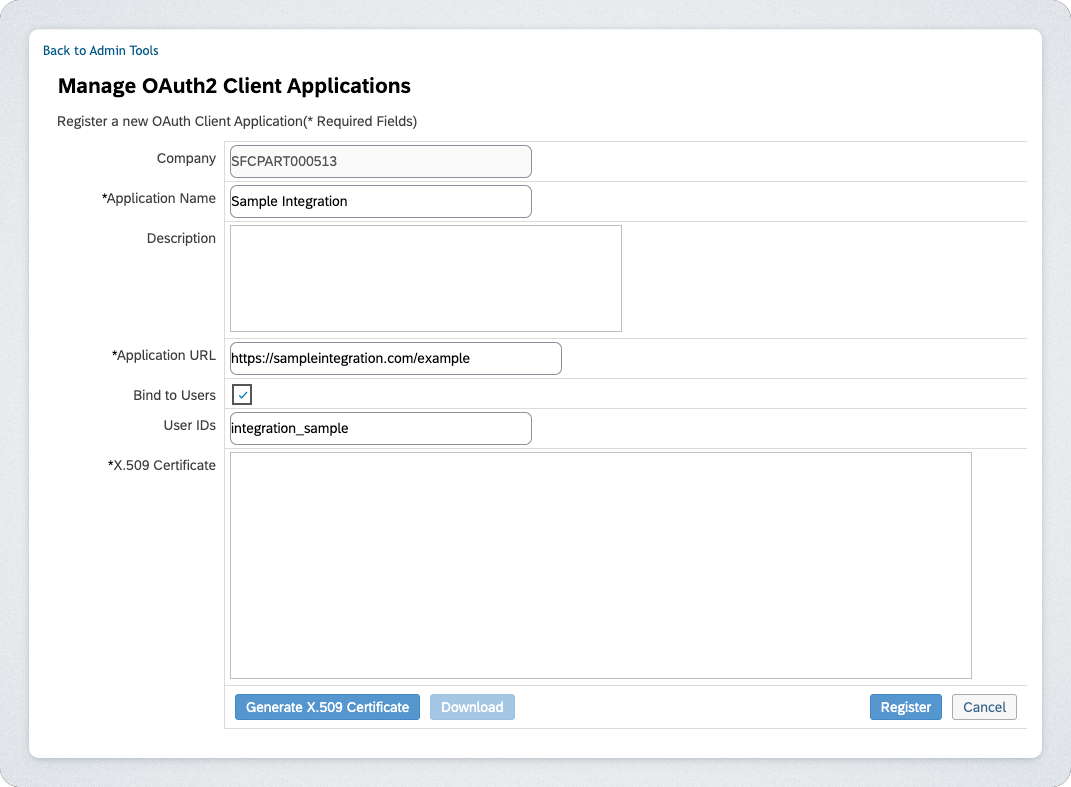Viewport: 1071px width, 787px height.
Task: Click inside the large X.509 Certificate text area
Action: (x=600, y=565)
